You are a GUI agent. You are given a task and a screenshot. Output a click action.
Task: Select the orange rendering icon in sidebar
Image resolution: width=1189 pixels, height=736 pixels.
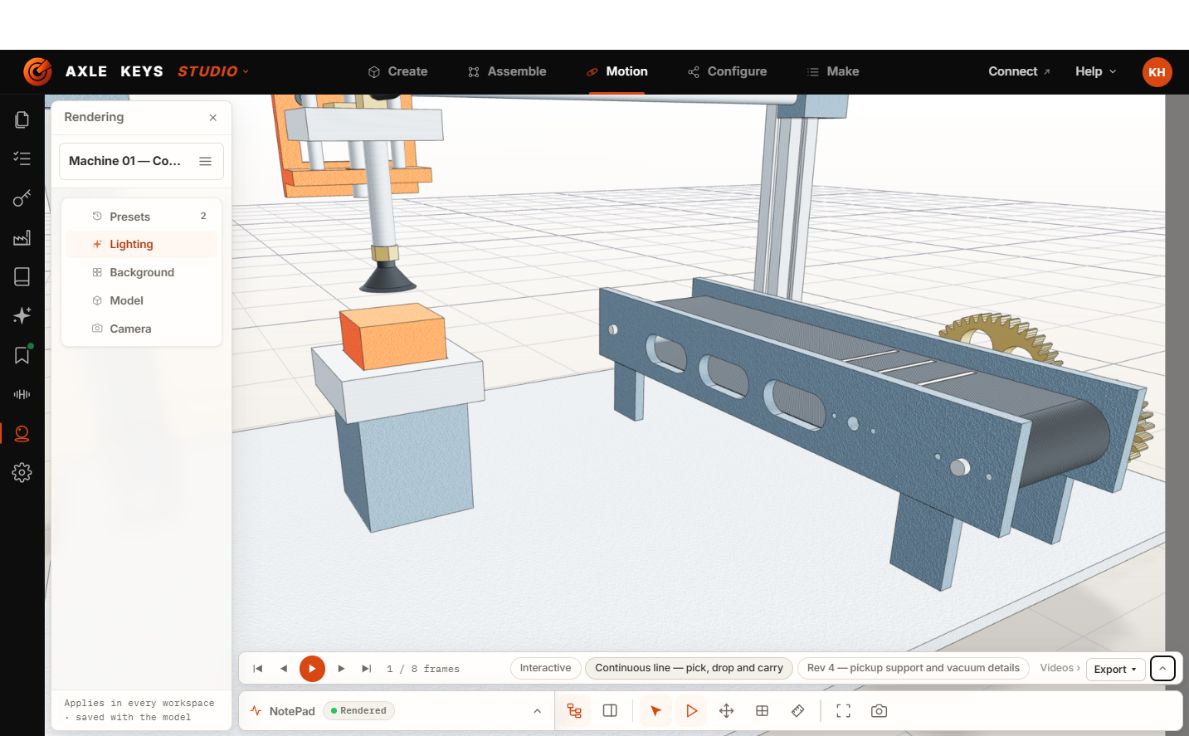pos(22,434)
